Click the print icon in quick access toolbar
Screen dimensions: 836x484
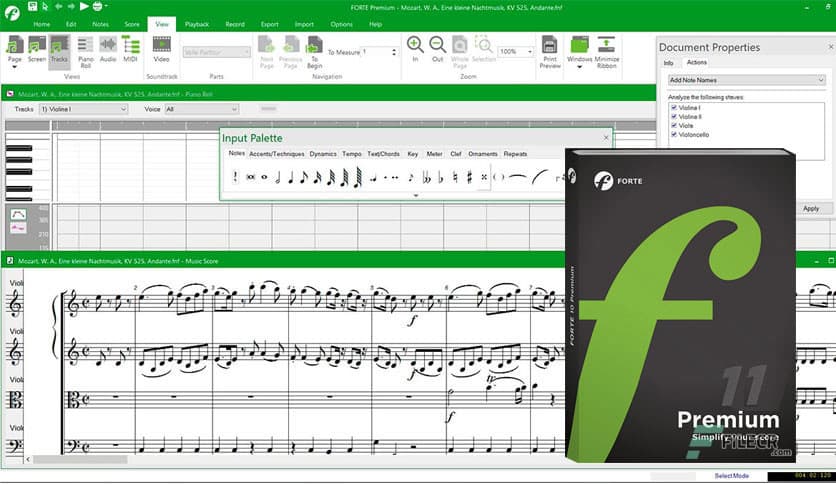(x=97, y=6)
